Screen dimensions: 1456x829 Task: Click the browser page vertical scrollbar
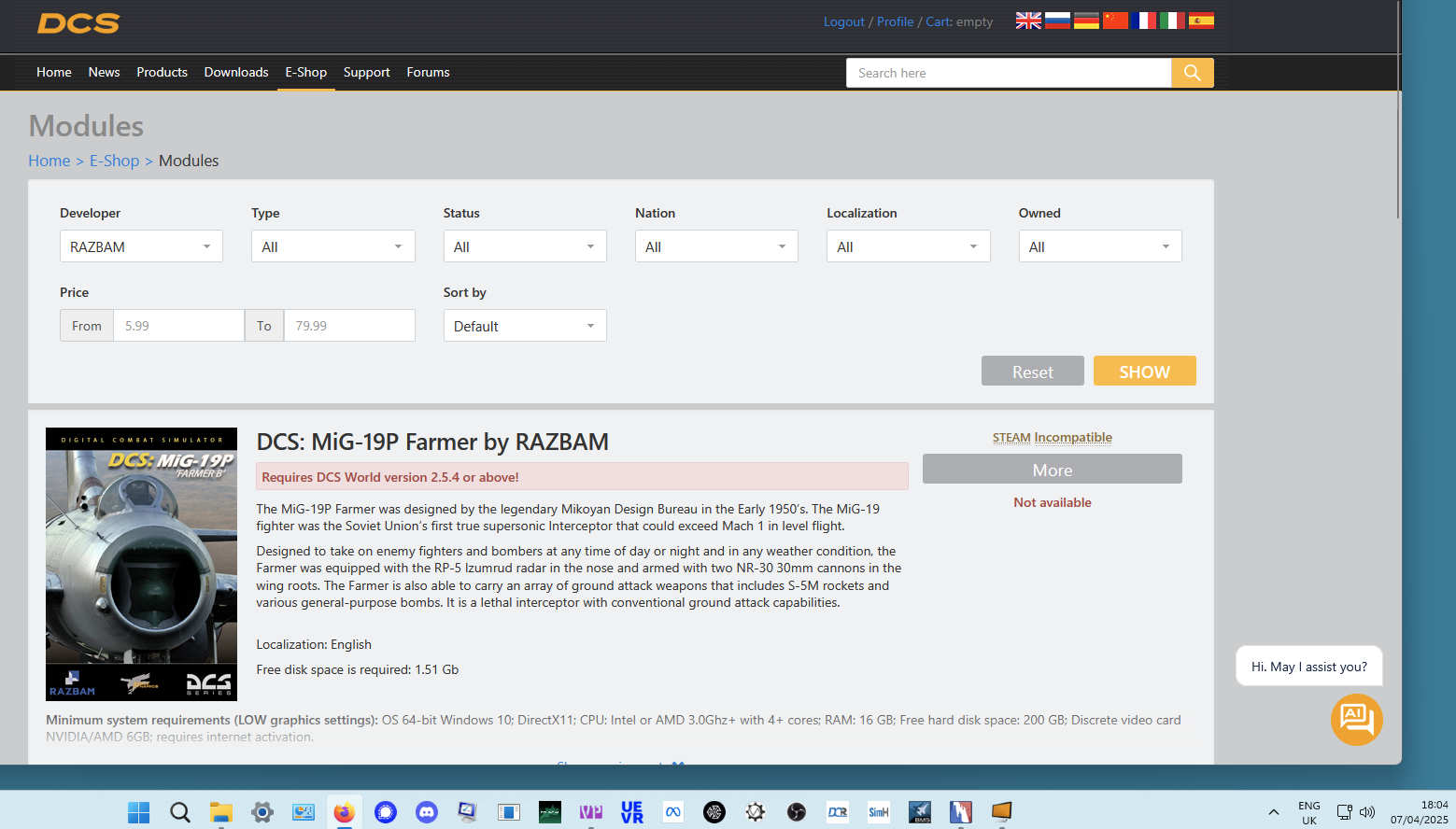coord(1397,109)
